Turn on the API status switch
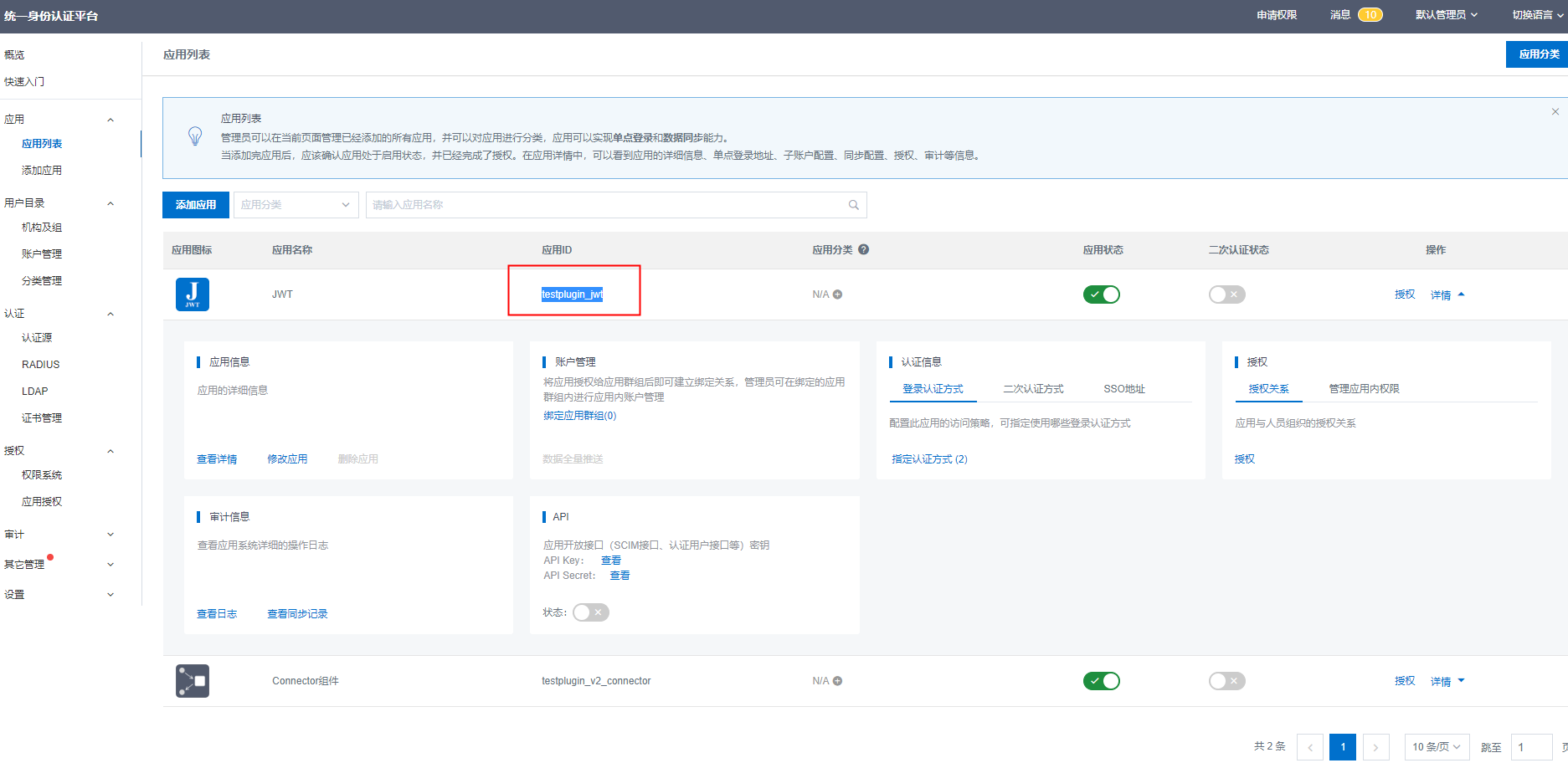Image resolution: width=1568 pixels, height=763 pixels. coord(590,612)
